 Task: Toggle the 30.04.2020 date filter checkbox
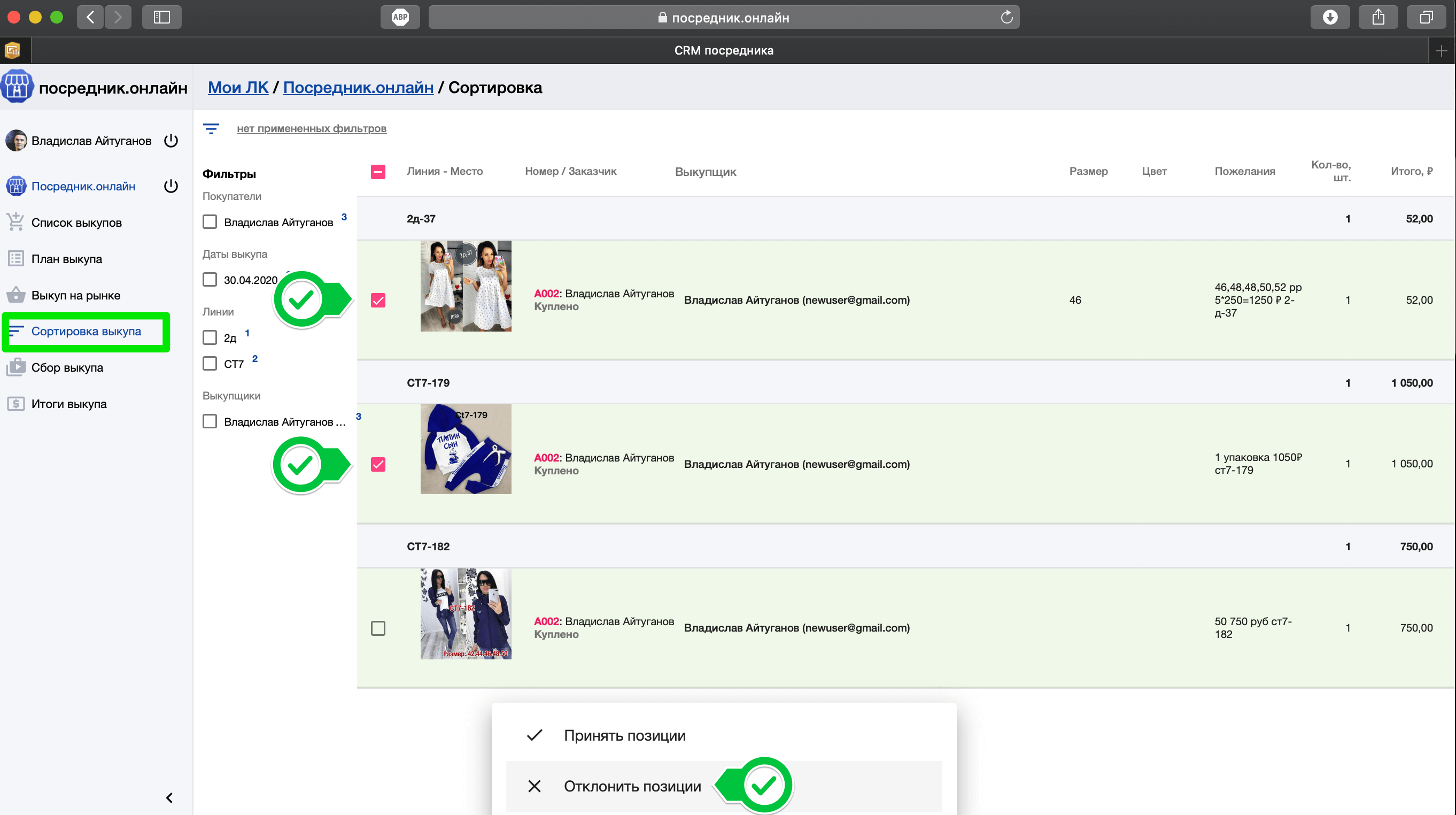(210, 279)
